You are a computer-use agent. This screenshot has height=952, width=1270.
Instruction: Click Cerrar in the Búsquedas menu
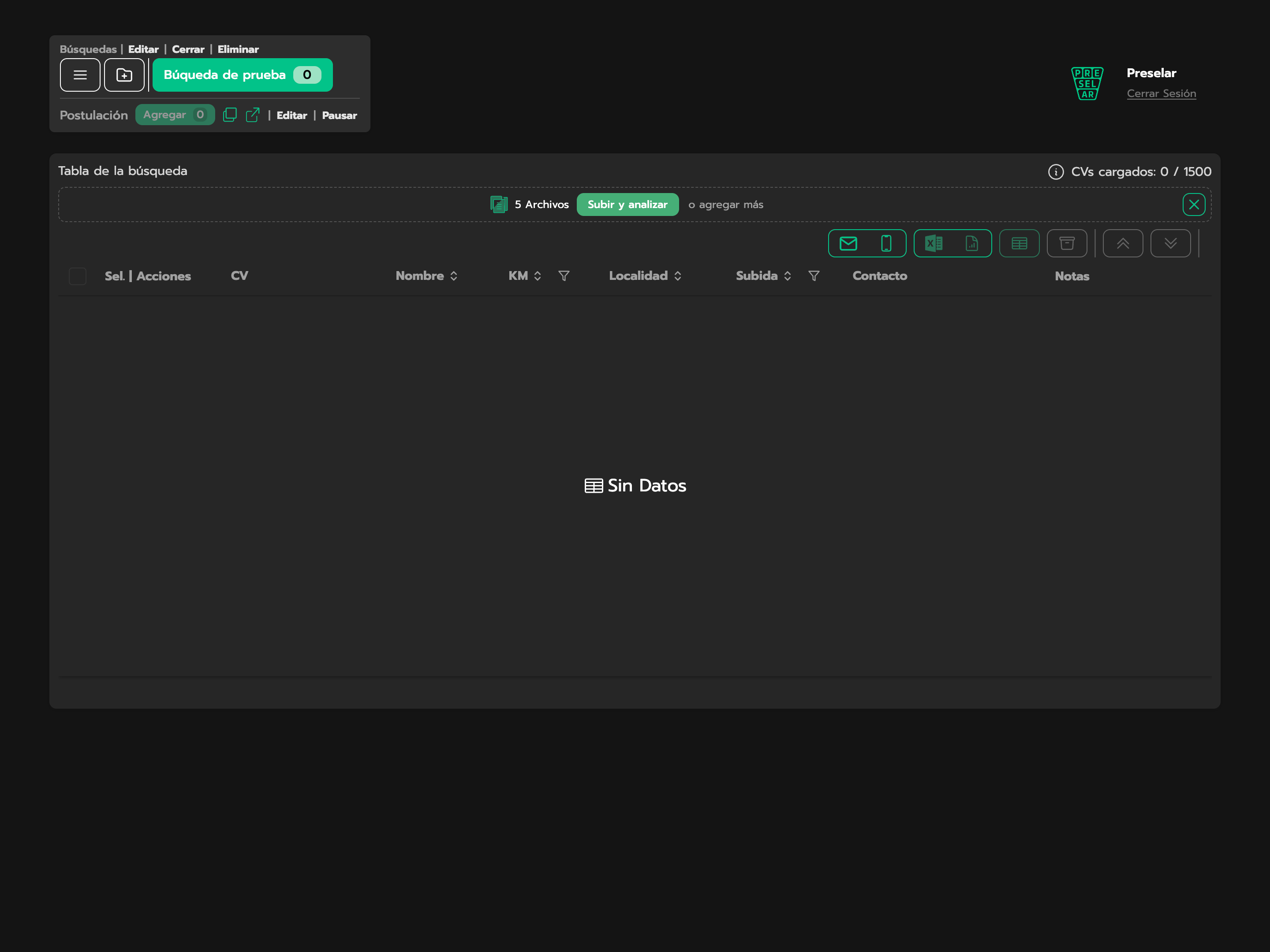[188, 49]
